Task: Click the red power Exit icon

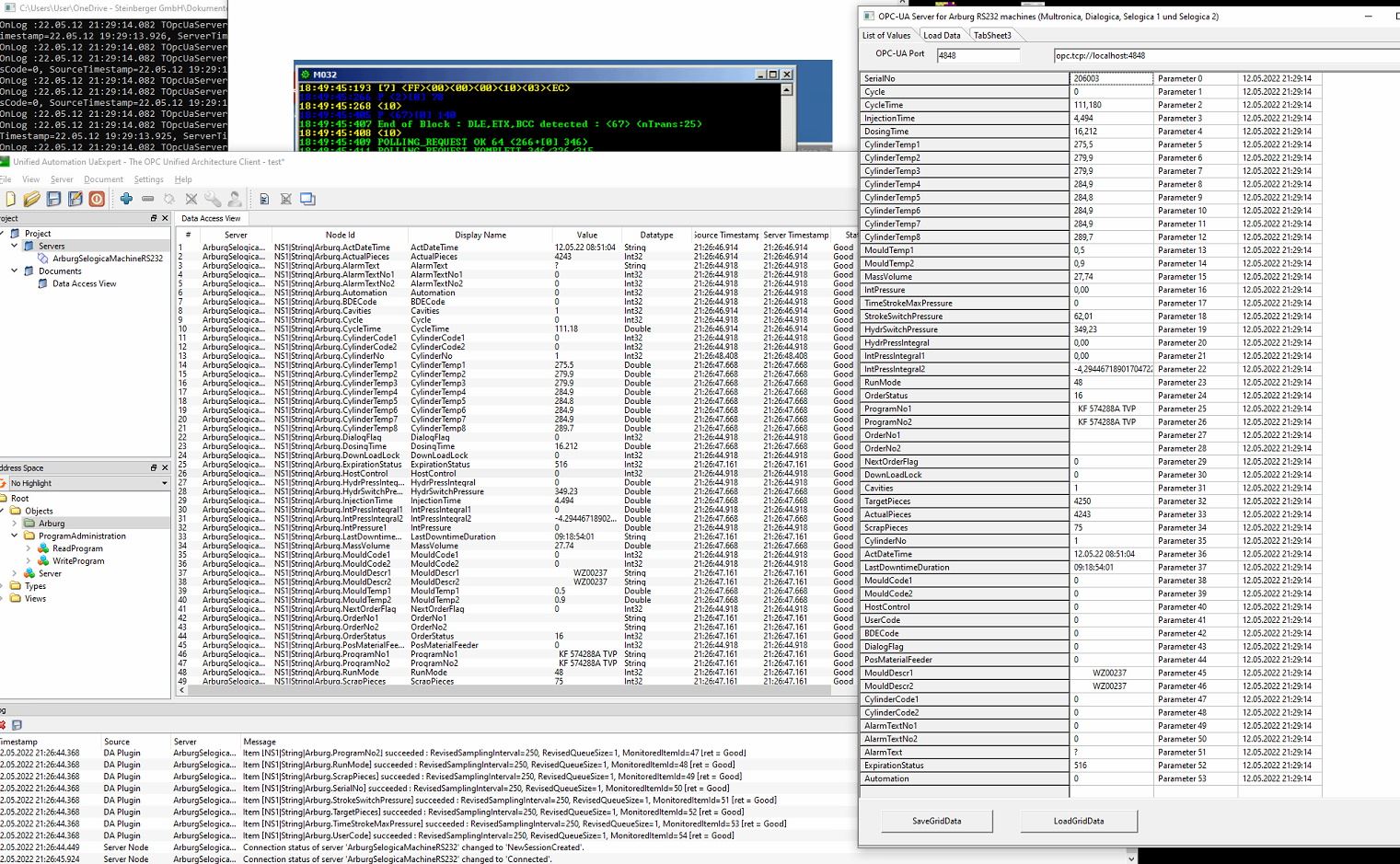Action: point(97,199)
